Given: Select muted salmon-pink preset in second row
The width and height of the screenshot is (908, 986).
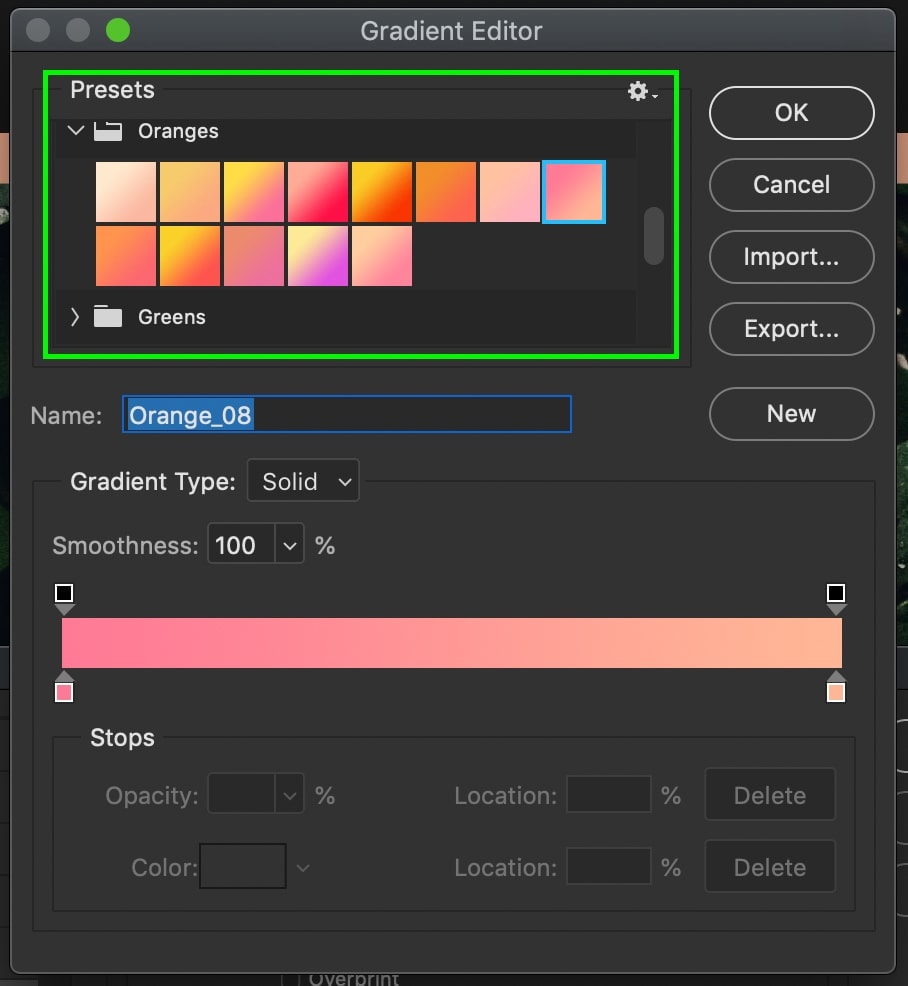Looking at the screenshot, I should [254, 256].
